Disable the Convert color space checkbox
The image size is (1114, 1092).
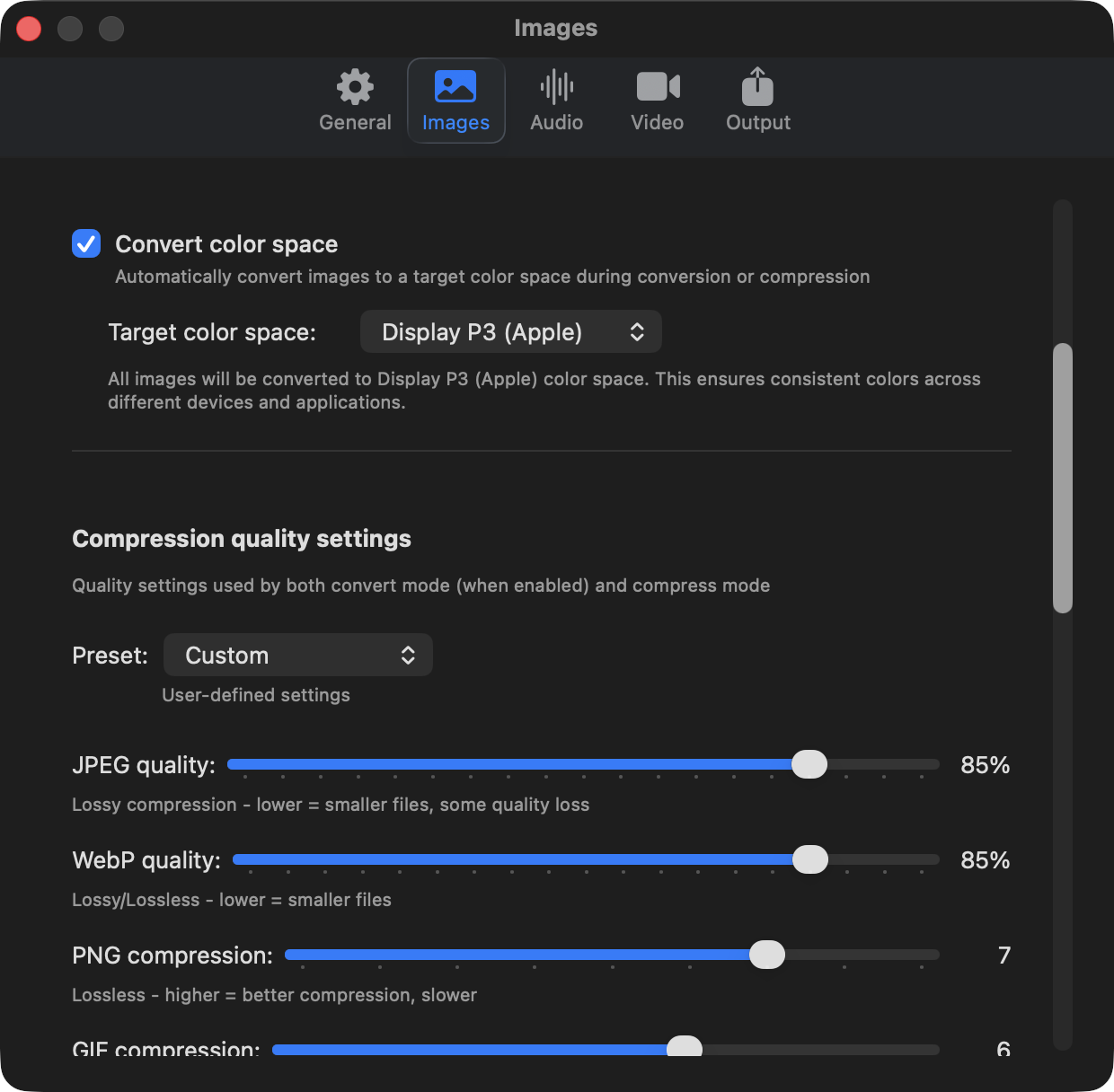[86, 243]
